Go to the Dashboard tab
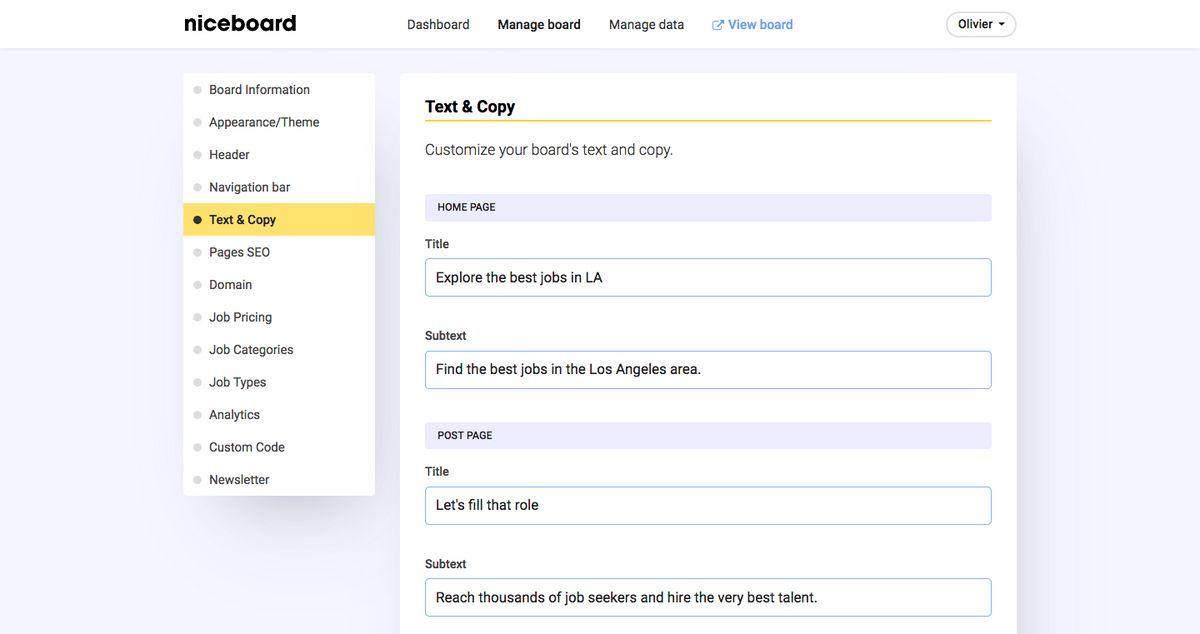Screen dimensions: 1200x634 [438, 25]
